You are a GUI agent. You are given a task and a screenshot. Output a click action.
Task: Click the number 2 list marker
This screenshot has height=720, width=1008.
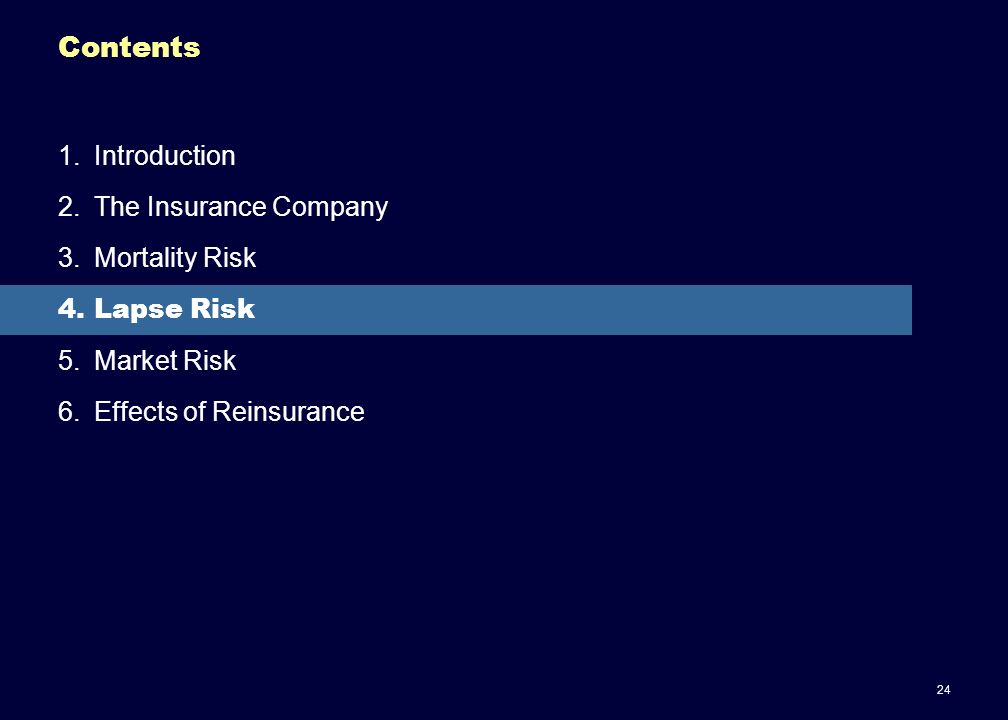(x=68, y=207)
